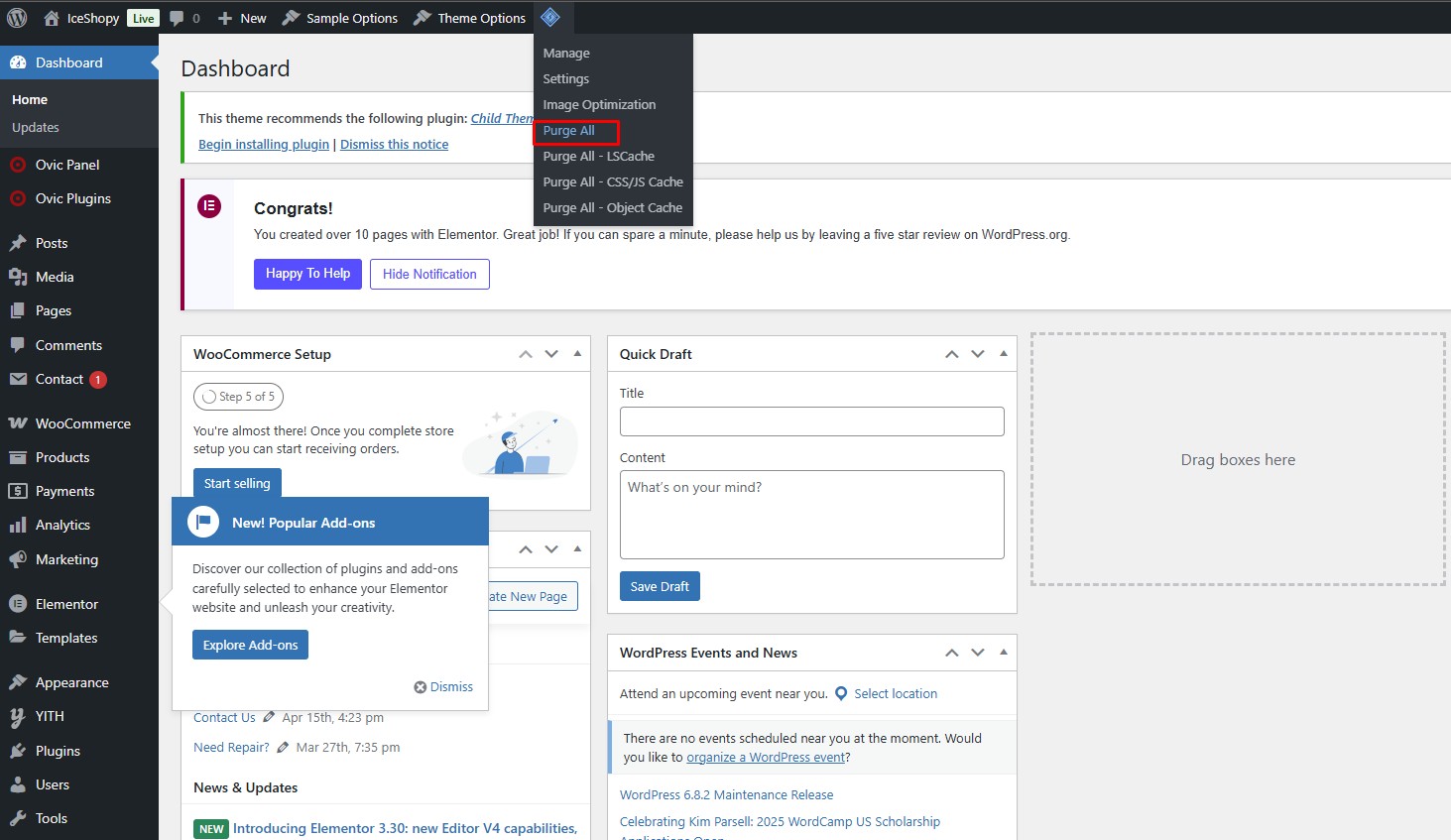The width and height of the screenshot is (1451, 840).
Task: Click the YITH icon in sidebar
Action: point(18,716)
